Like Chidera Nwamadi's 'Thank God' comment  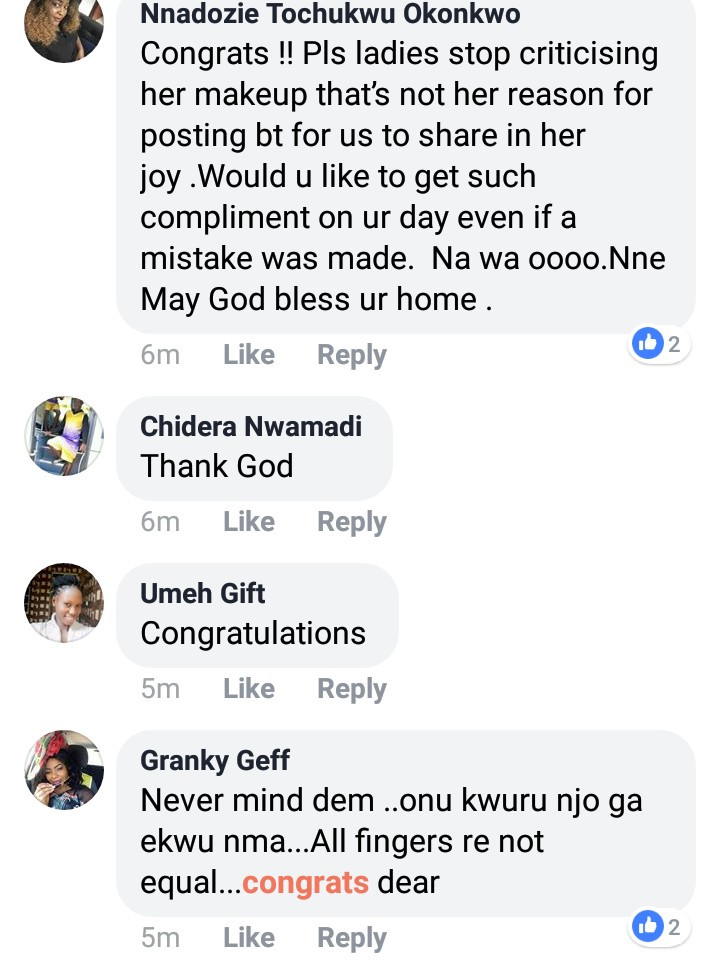[249, 522]
